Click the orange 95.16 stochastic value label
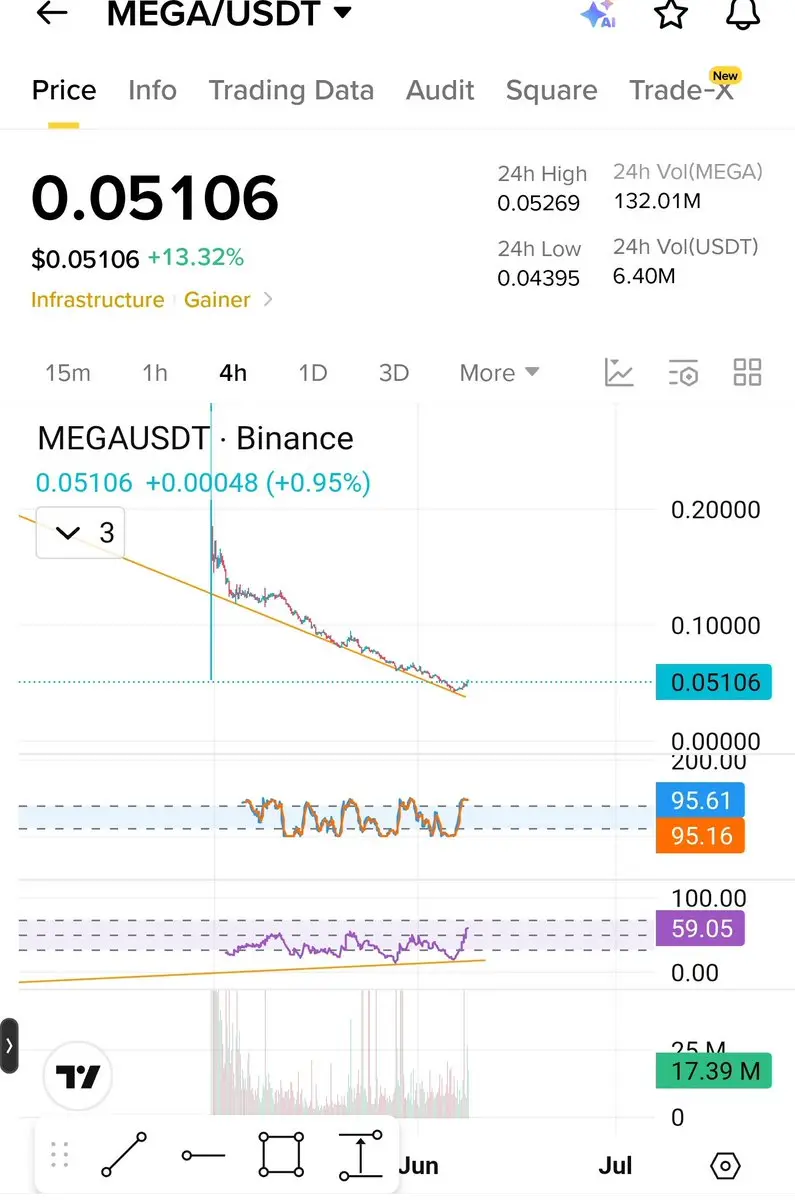Screen dimensions: 795x1200 (701, 835)
